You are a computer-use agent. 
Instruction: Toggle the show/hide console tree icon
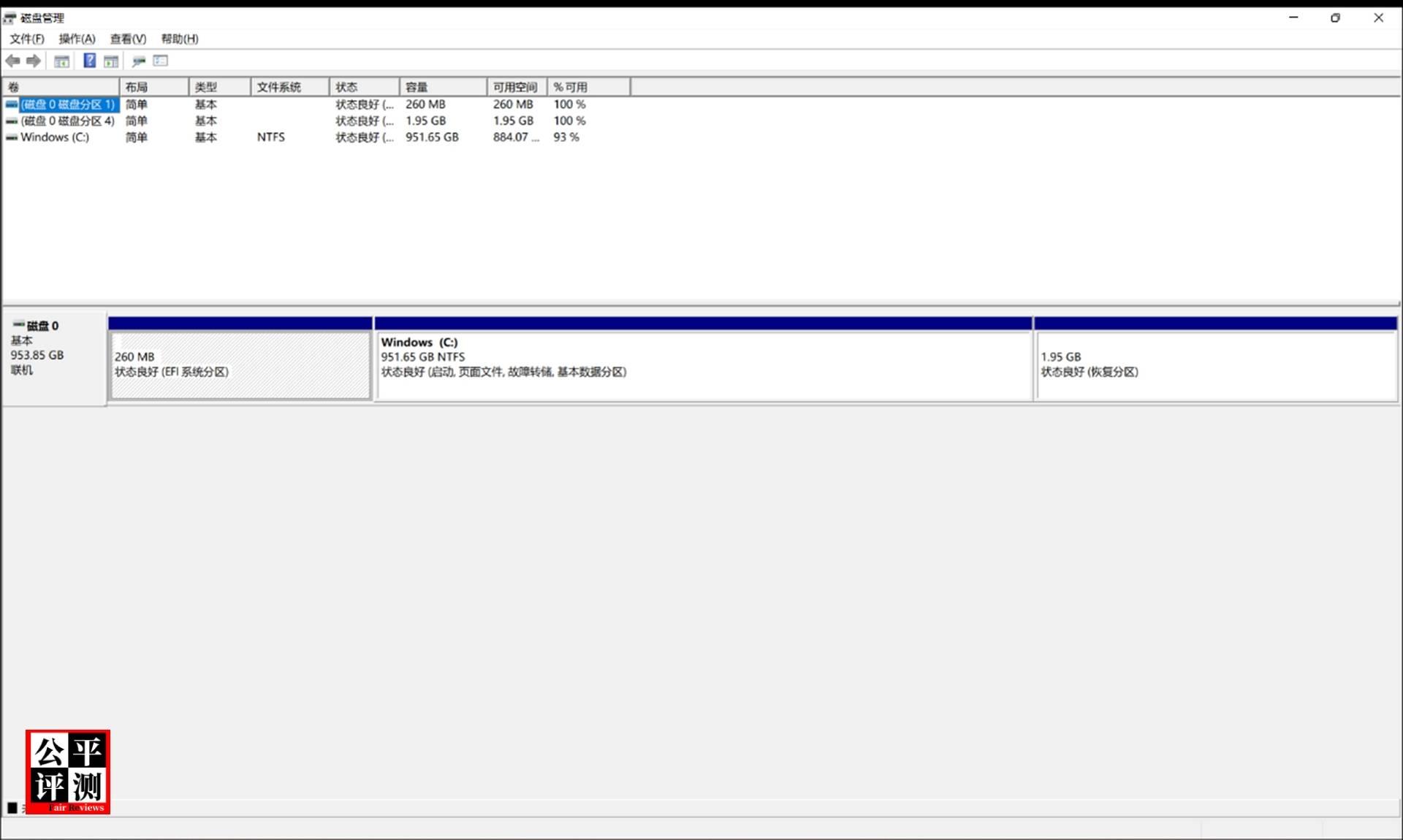coord(61,61)
